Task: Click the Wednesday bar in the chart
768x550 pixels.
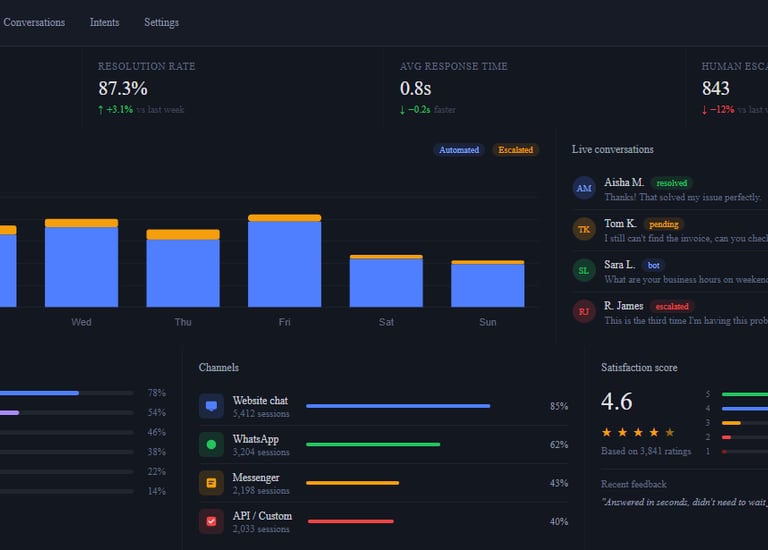Action: click(x=81, y=263)
